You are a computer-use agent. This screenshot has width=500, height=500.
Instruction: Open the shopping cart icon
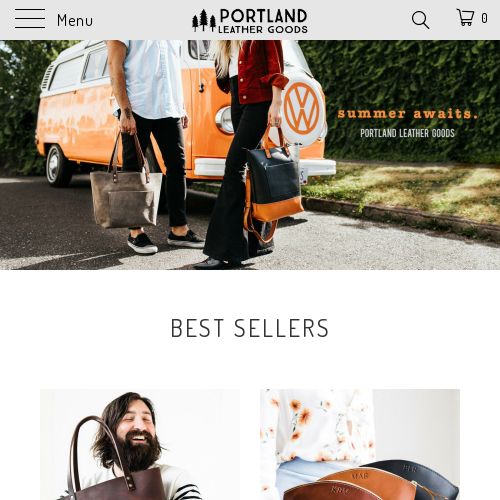point(465,17)
